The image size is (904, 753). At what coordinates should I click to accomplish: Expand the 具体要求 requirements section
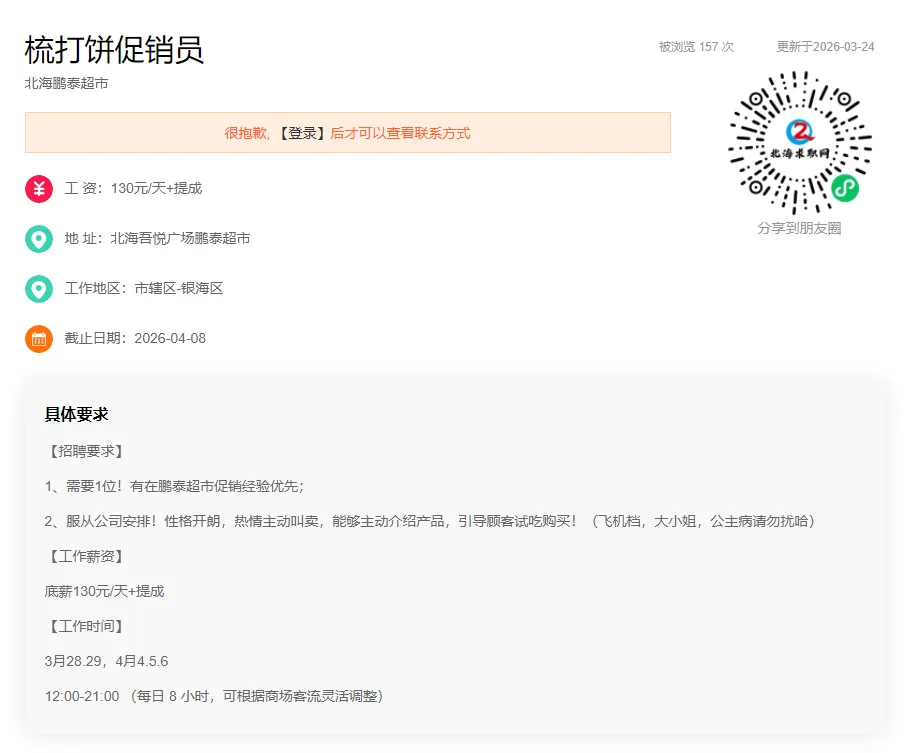(x=75, y=414)
